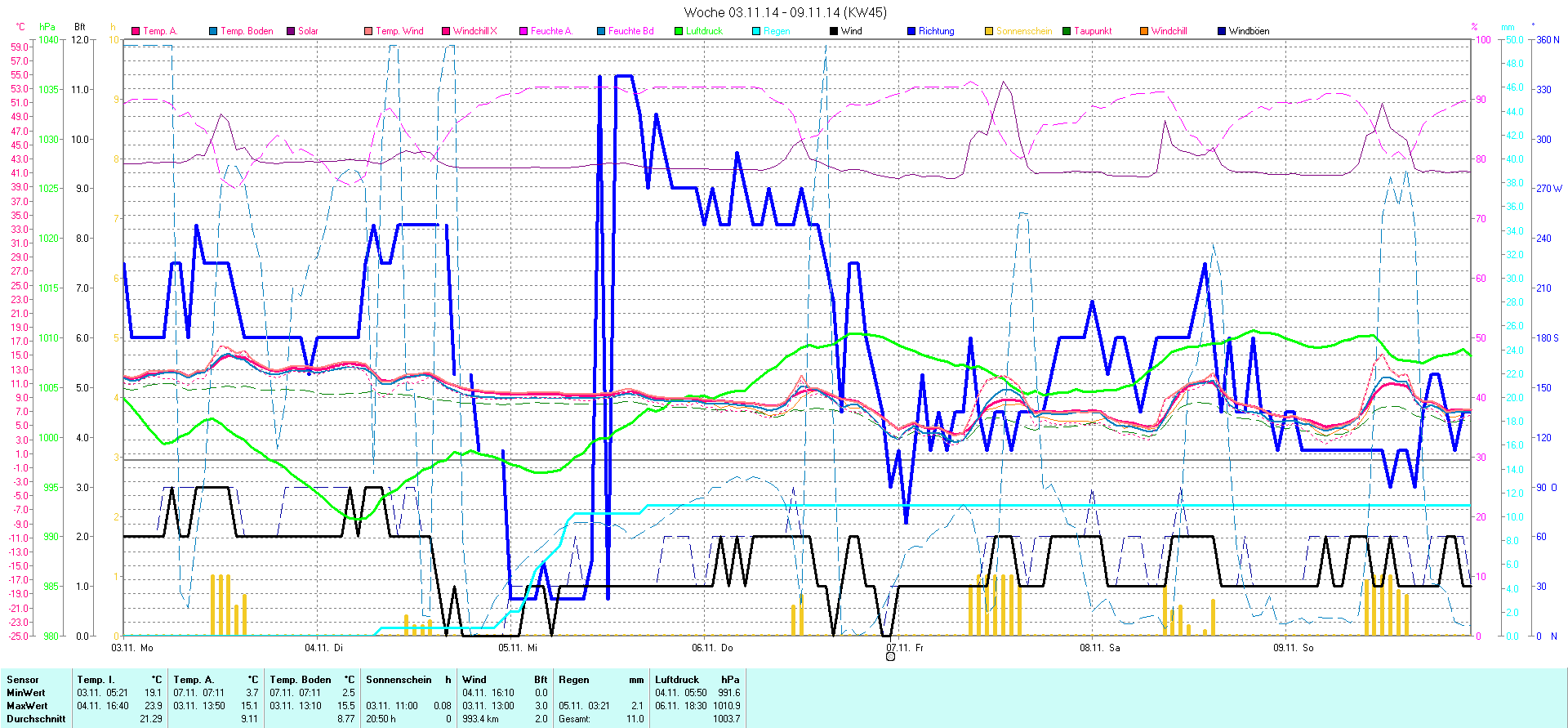Select the purple Solar legend swatch
The height and width of the screenshot is (728, 1568).
point(291,31)
